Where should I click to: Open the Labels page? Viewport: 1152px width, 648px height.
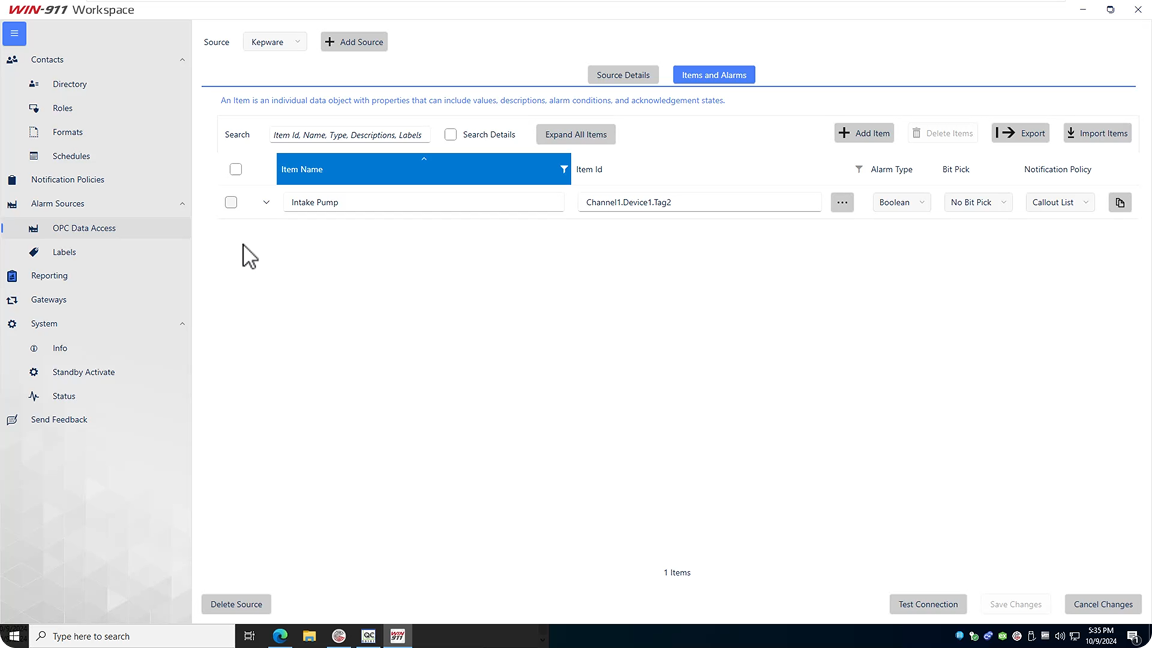(64, 252)
